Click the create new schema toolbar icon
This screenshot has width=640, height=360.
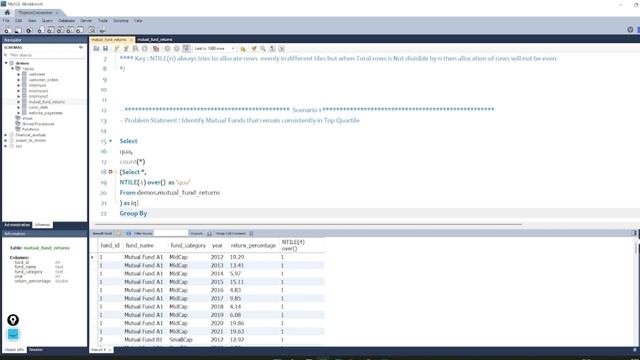click(40, 30)
